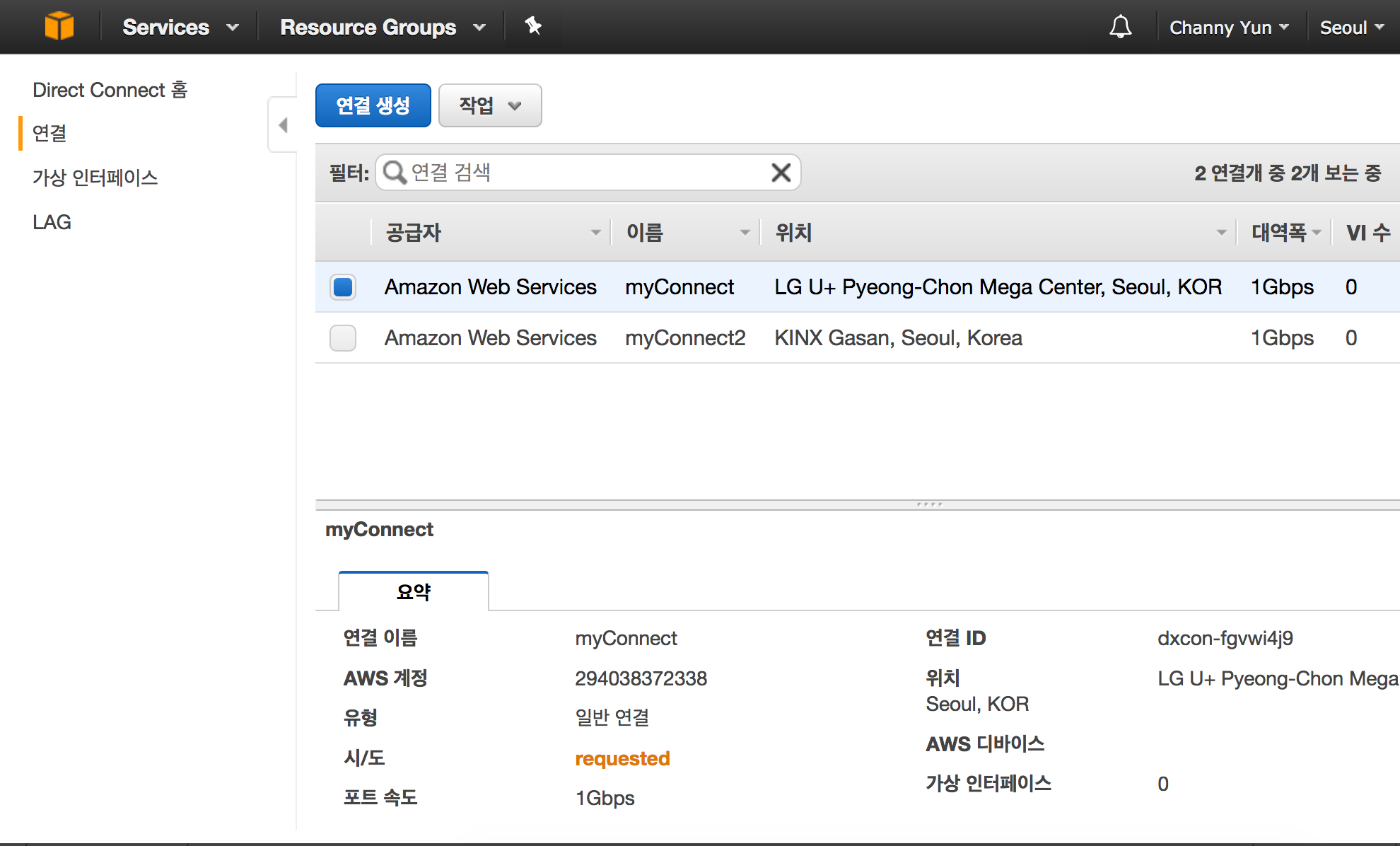Click the magnifier search icon
Image resolution: width=1400 pixels, height=846 pixels.
pyautogui.click(x=395, y=173)
